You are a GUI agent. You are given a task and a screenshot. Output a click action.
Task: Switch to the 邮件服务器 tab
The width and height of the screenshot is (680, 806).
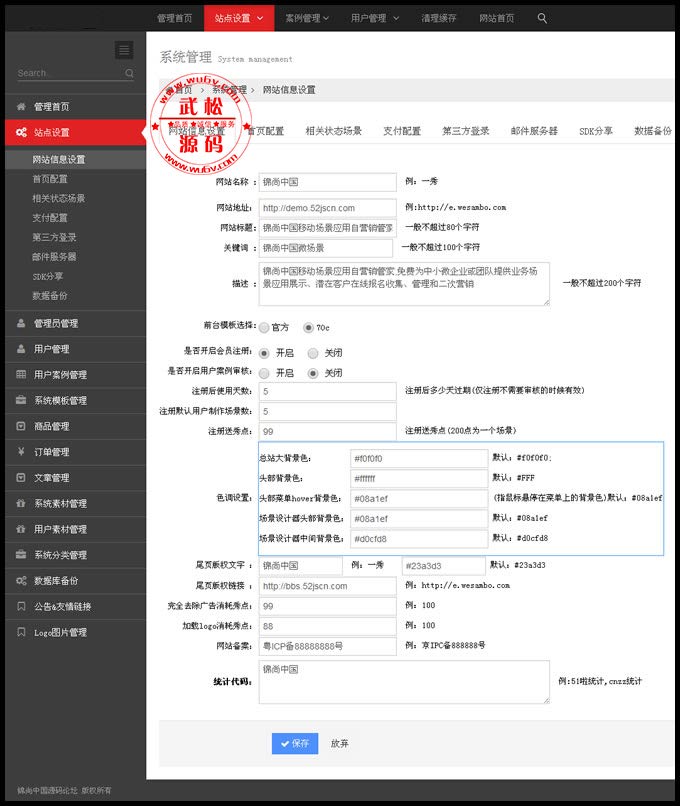[x=534, y=131]
